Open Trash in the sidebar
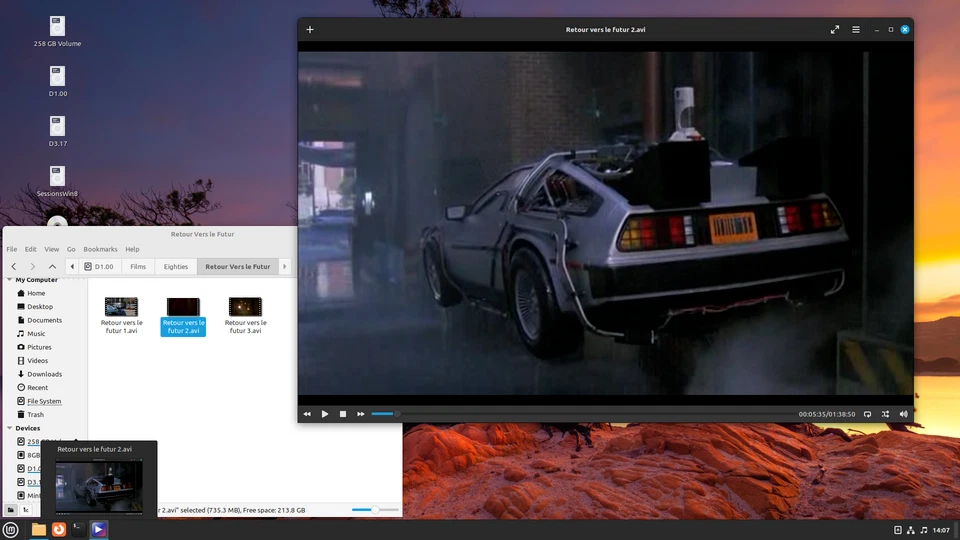This screenshot has width=960, height=540. pos(36,414)
